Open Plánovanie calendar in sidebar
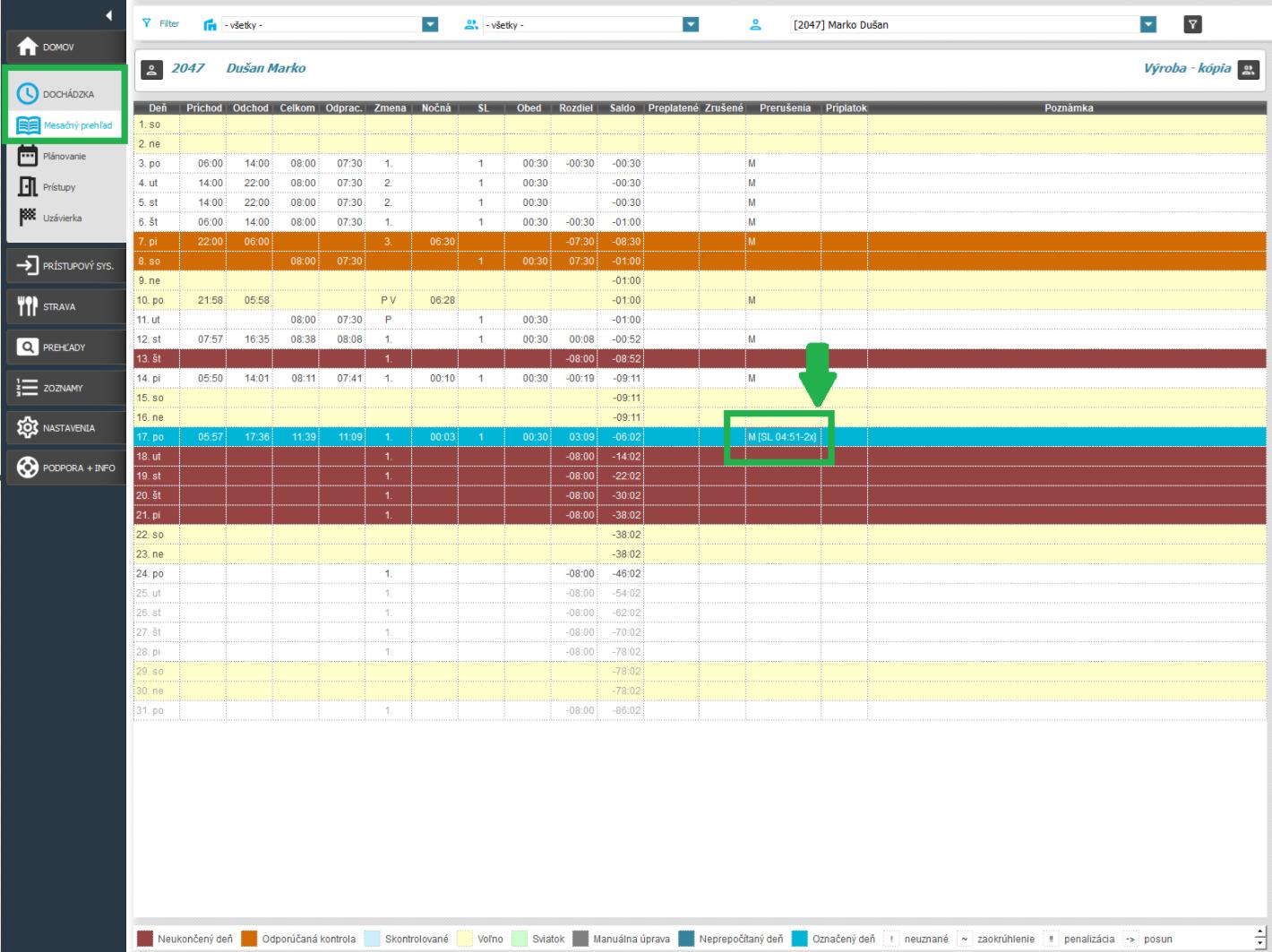The image size is (1272, 952). [x=28, y=156]
